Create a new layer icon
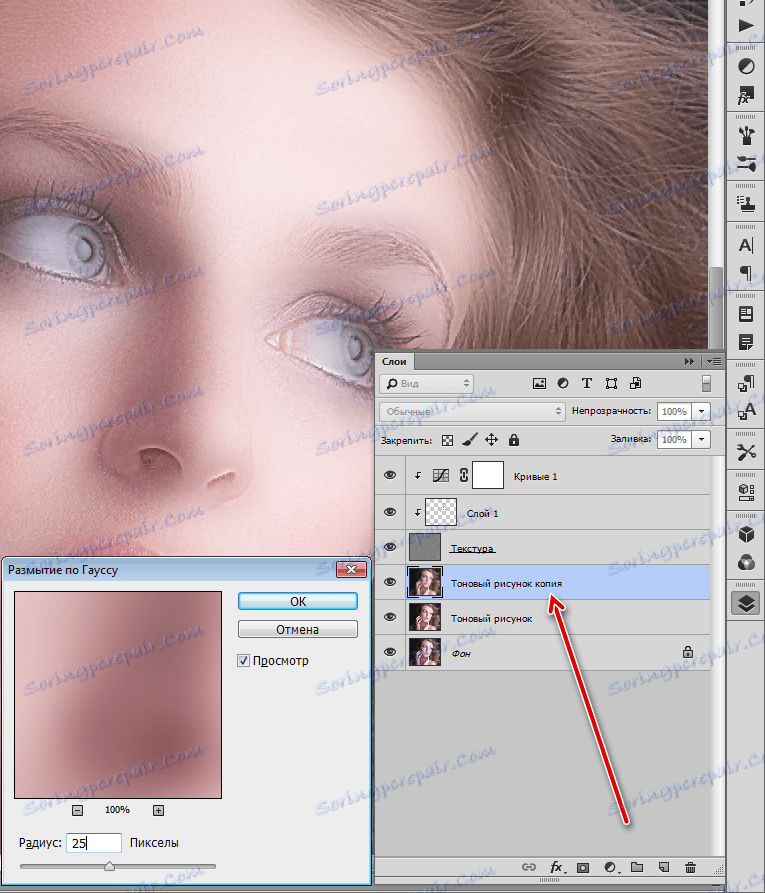This screenshot has height=893, width=765. [664, 867]
